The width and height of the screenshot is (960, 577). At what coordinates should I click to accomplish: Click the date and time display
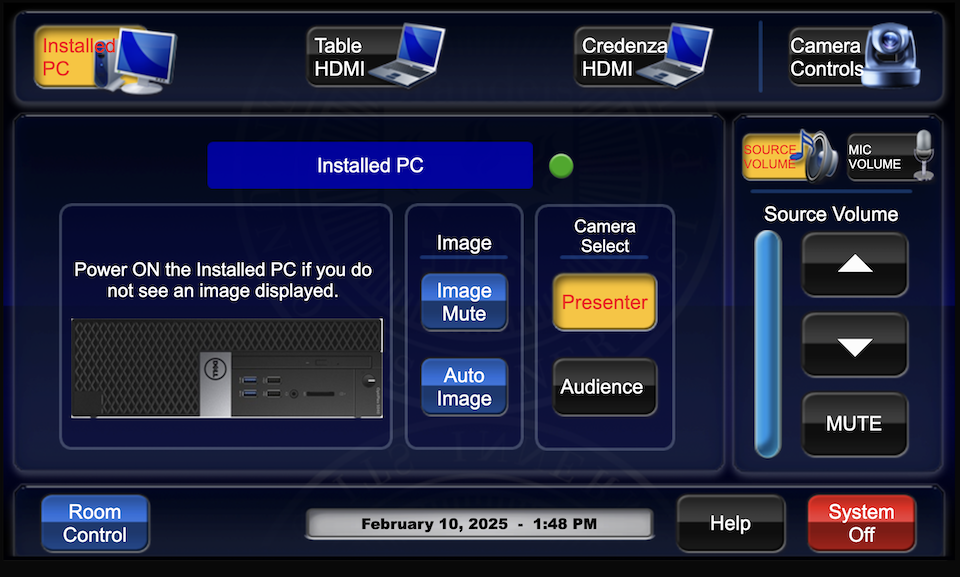pyautogui.click(x=479, y=522)
